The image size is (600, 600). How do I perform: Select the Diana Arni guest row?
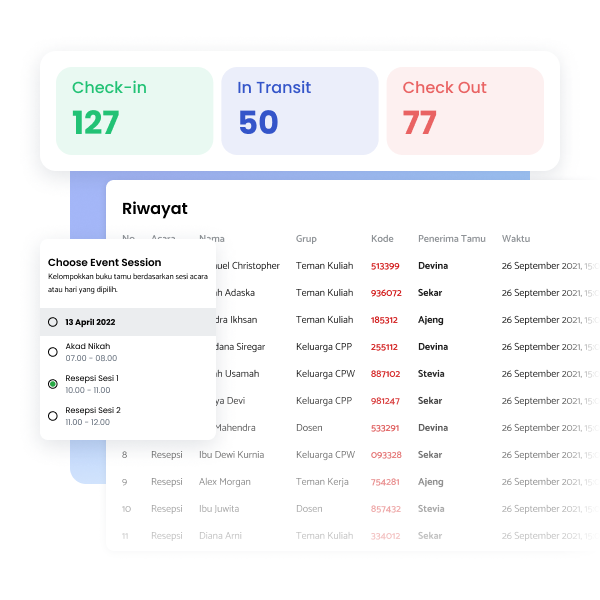point(220,536)
